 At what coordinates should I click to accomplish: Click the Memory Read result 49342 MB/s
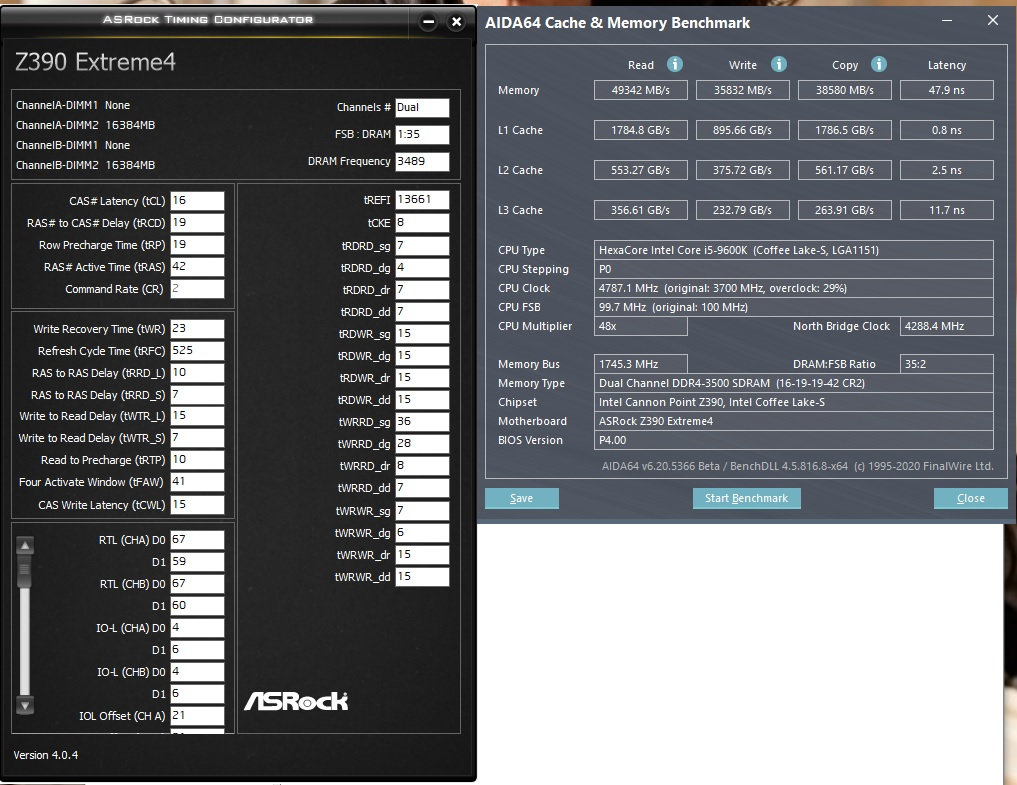click(x=641, y=90)
